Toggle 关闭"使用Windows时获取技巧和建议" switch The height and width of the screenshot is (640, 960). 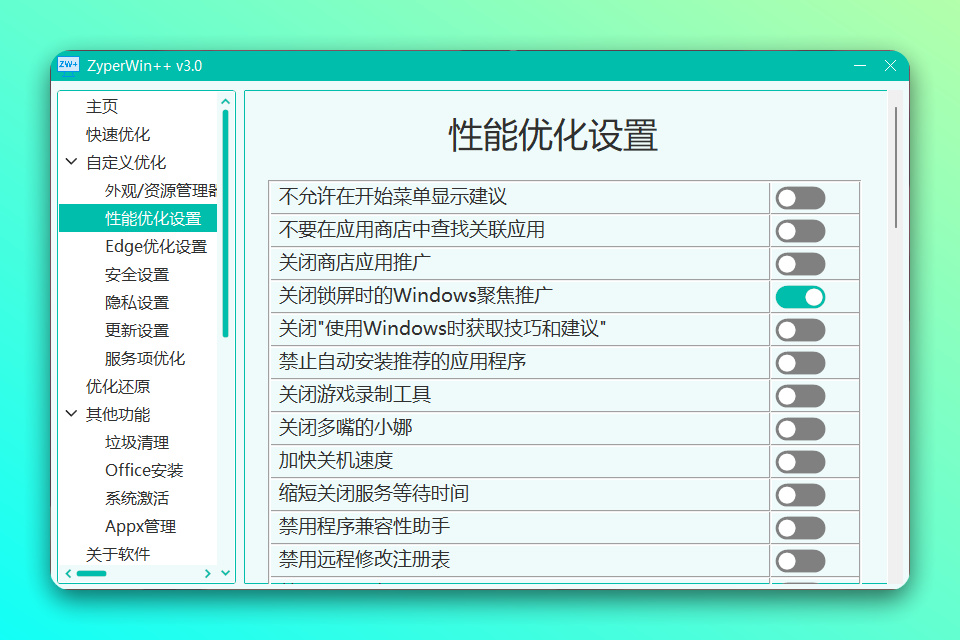click(800, 330)
